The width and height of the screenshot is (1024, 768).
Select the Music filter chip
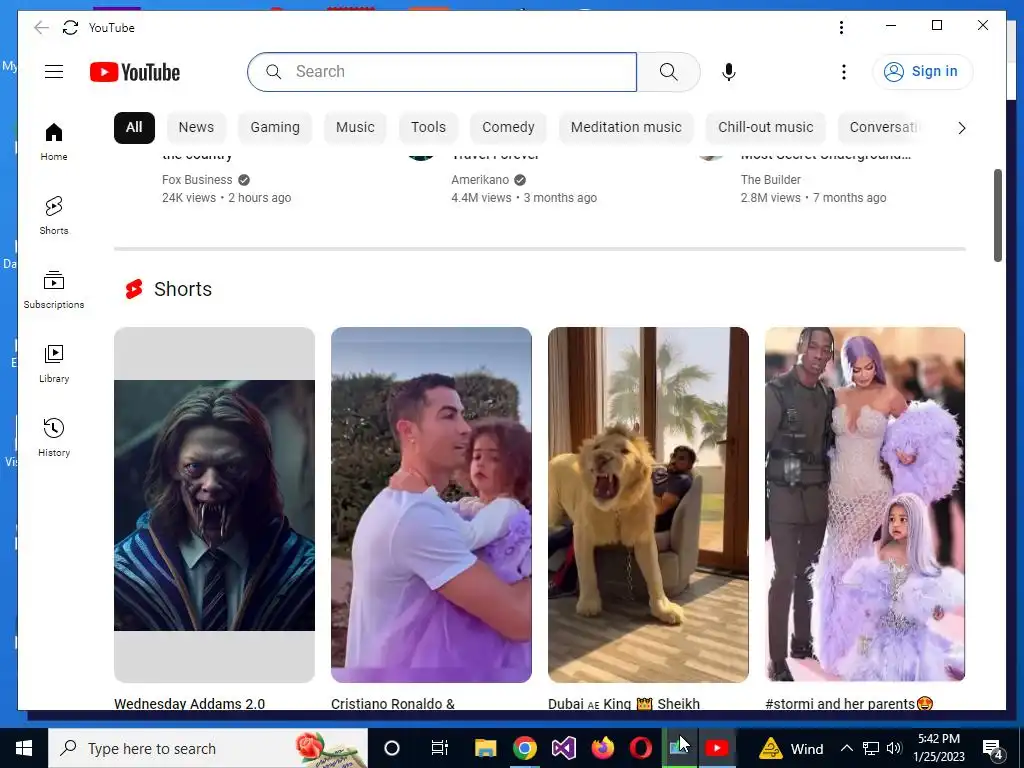(x=355, y=127)
